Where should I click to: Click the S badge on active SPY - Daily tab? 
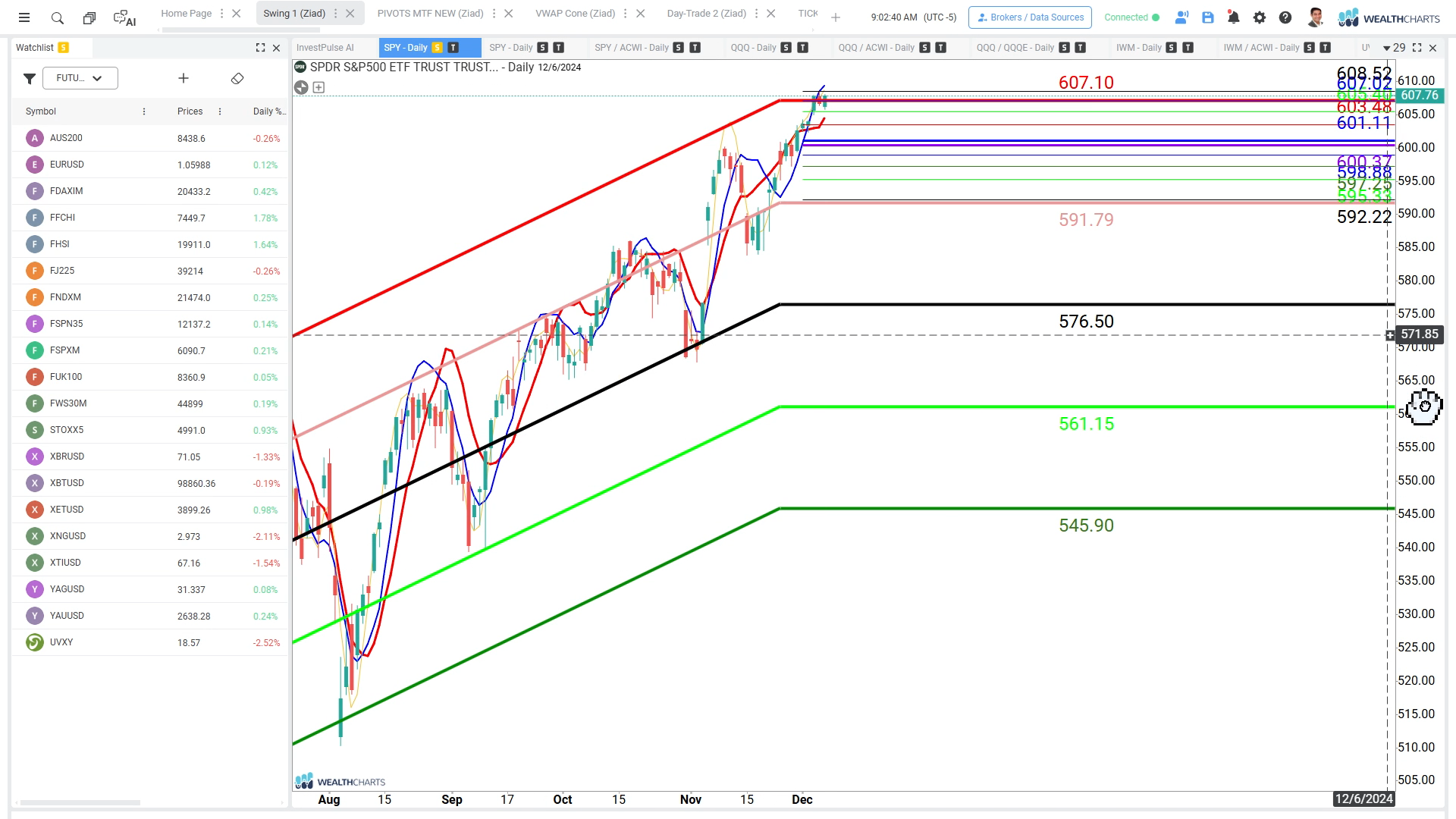pyautogui.click(x=437, y=48)
